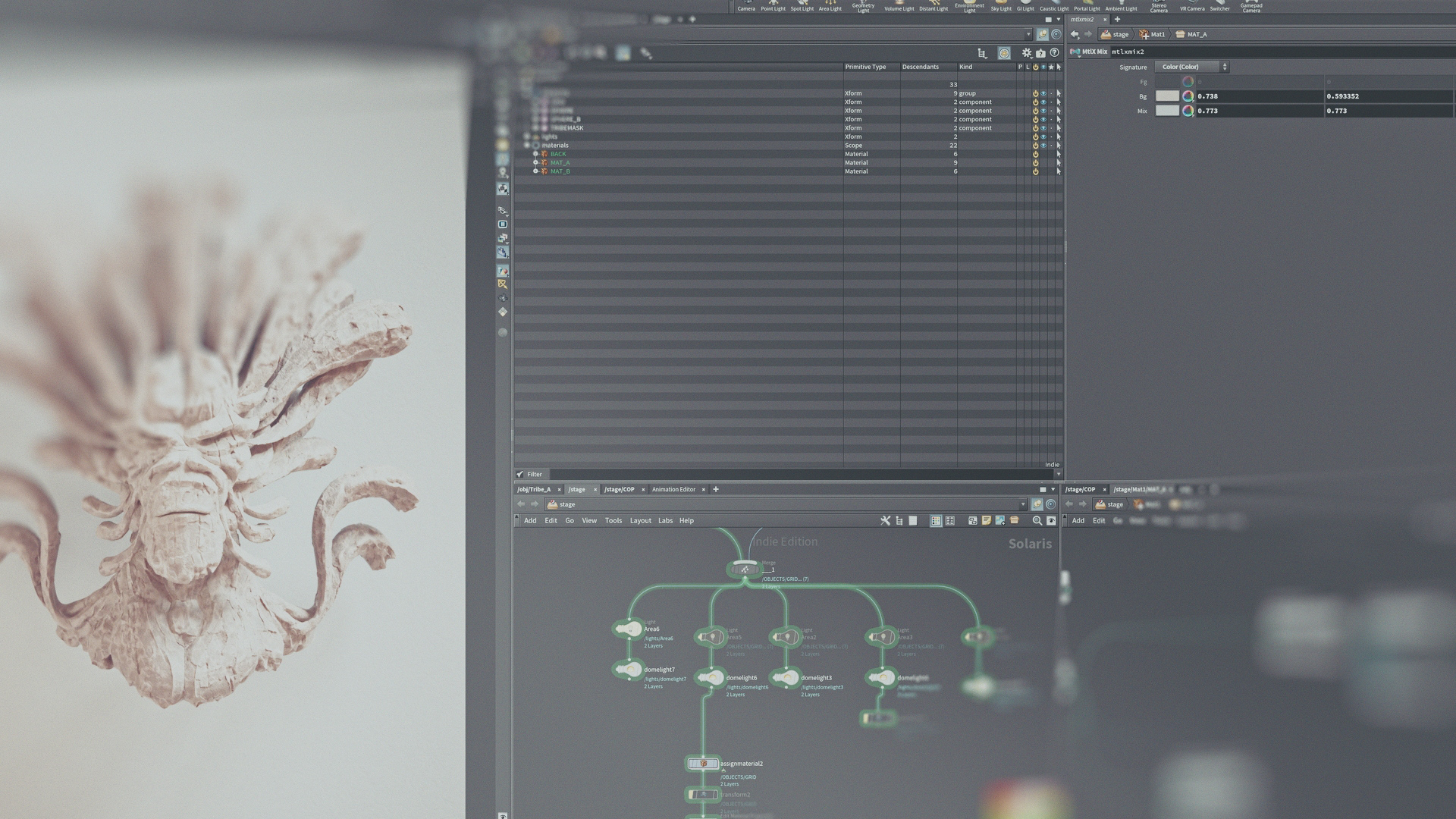This screenshot has width=1456, height=819.
Task: Click the Bg color picker wheel icon
Action: click(1188, 96)
